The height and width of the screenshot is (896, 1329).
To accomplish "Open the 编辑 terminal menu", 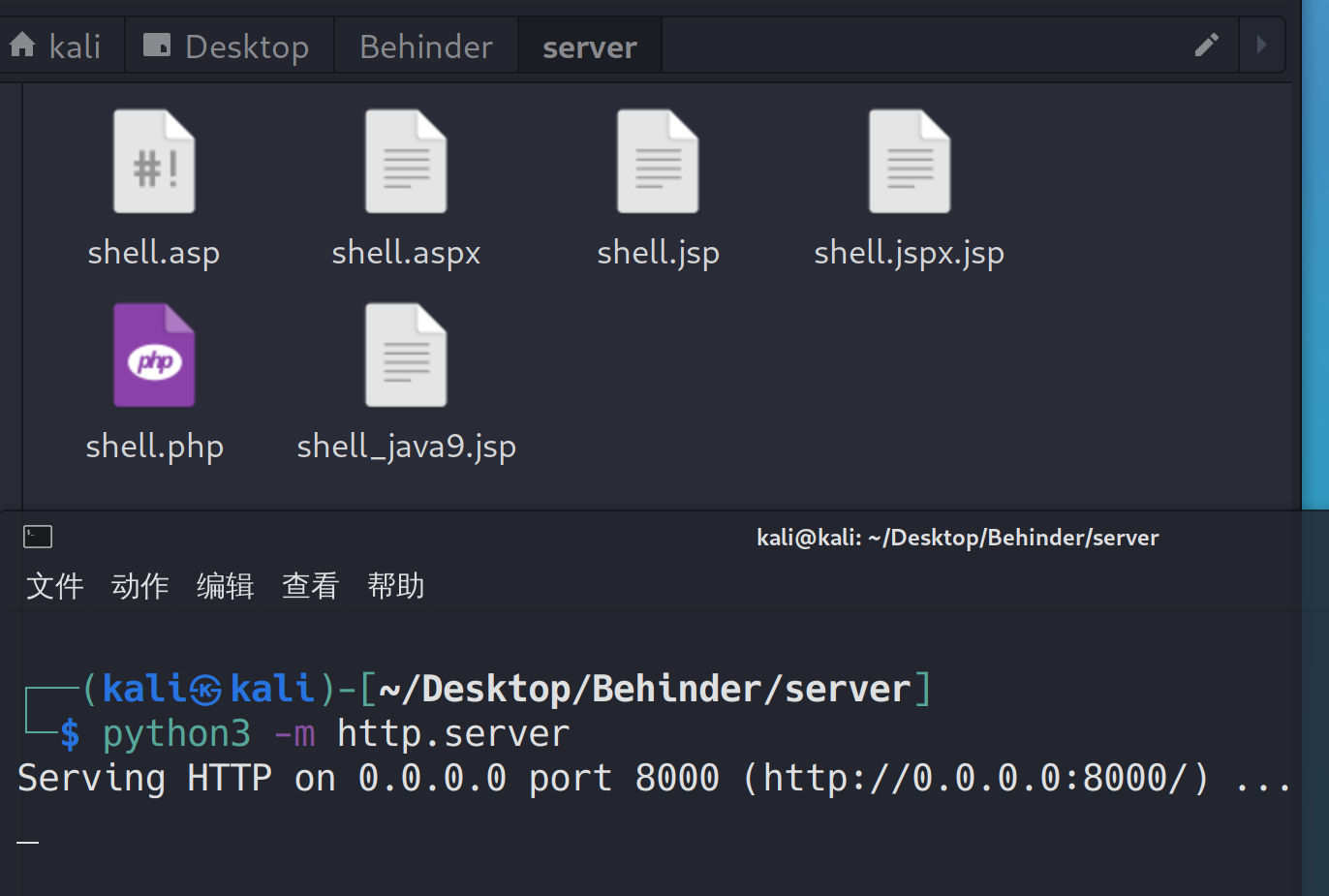I will [226, 586].
